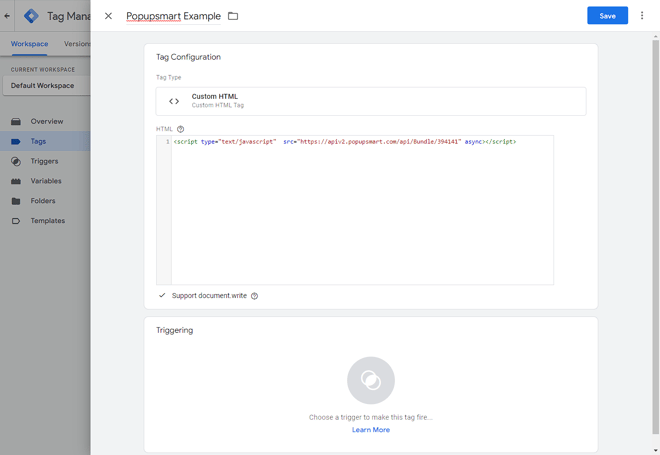
Task: Open the three-dot more options menu
Action: click(642, 16)
